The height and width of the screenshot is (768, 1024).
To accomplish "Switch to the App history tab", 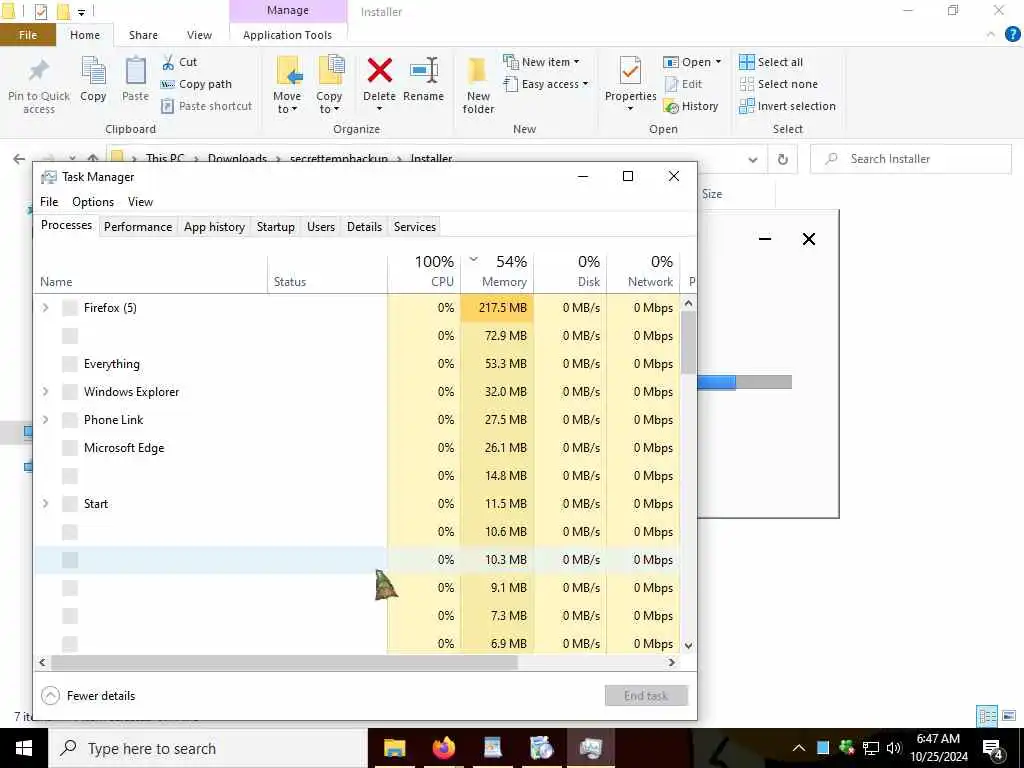I will [x=214, y=227].
